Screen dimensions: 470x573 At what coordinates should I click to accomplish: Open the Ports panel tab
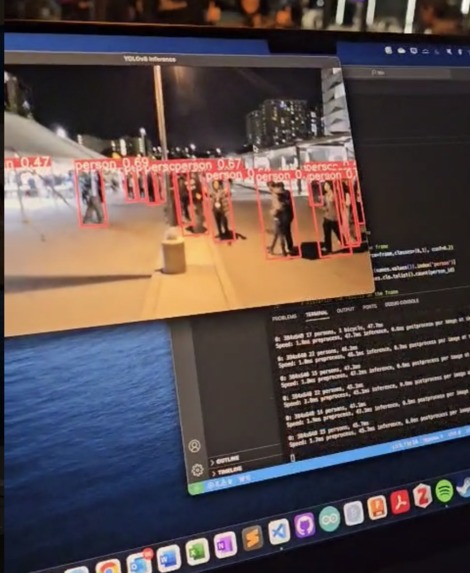[x=370, y=307]
